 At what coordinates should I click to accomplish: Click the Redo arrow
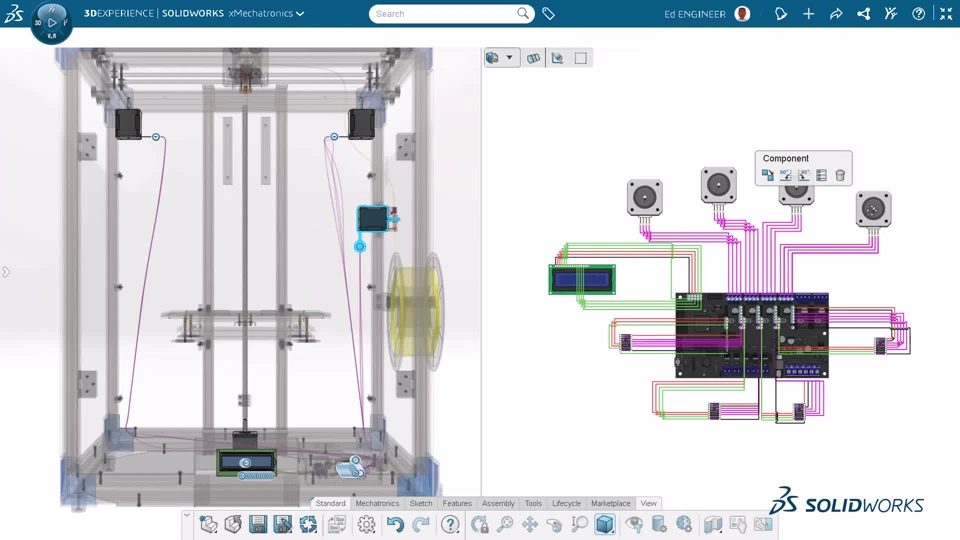coord(421,524)
